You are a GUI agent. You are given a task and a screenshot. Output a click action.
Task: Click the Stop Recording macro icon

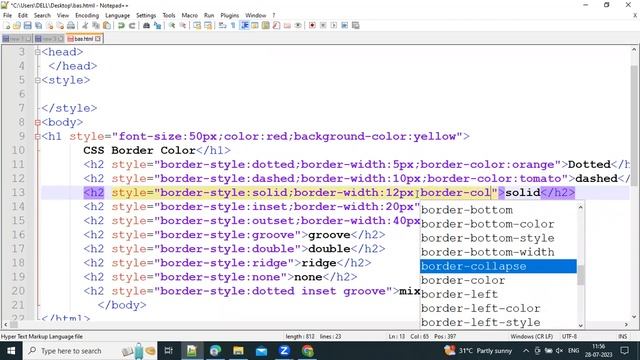[x=323, y=25]
